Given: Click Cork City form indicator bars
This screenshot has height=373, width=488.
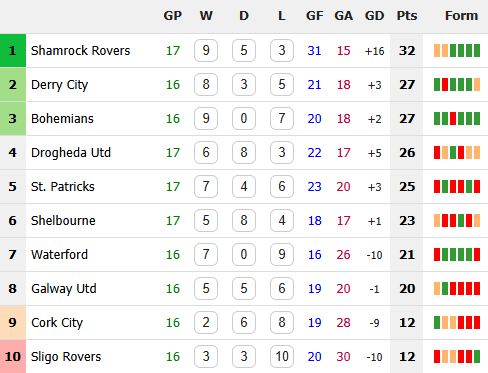Looking at the screenshot, I should [457, 323].
